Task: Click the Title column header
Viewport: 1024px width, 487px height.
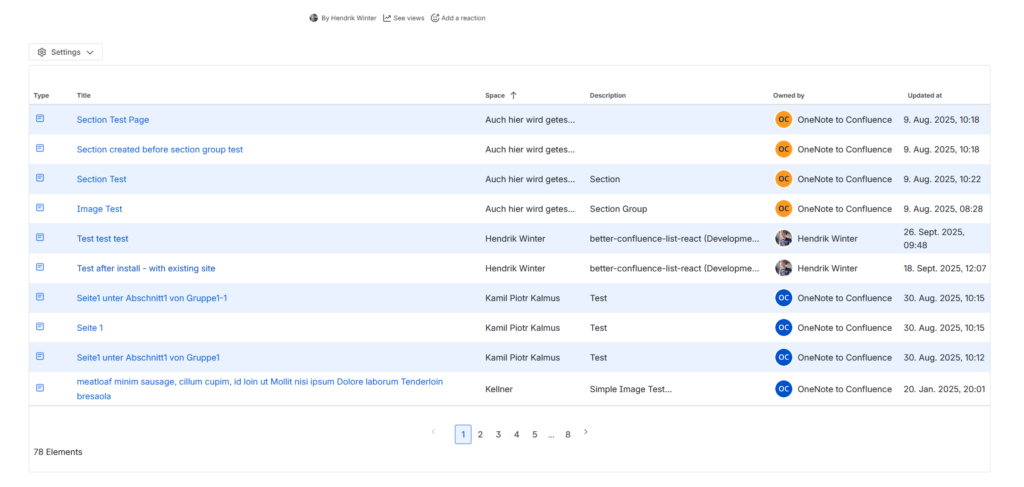Action: click(84, 96)
